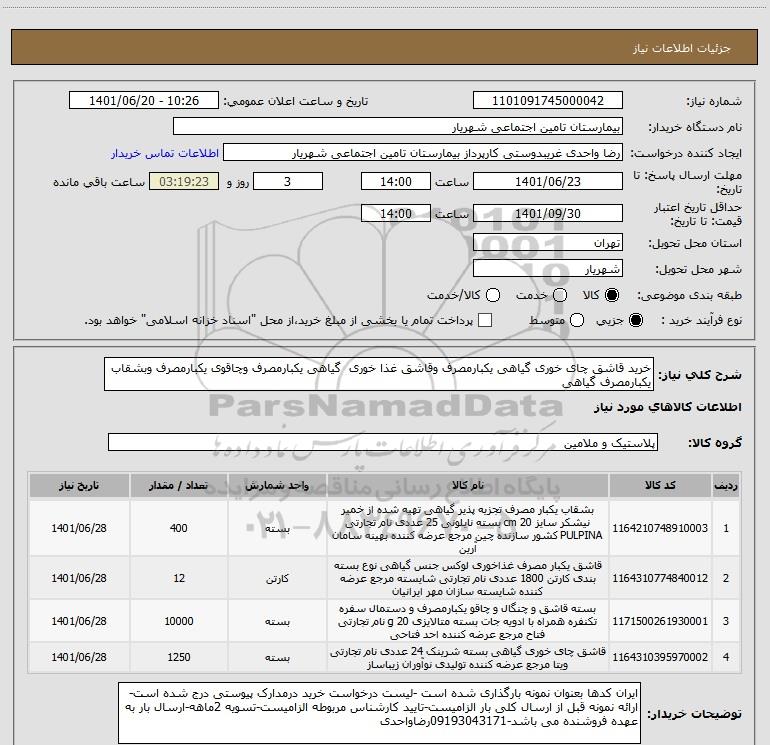The width and height of the screenshot is (770, 745).
Task: Open the اطلاعات تماس خریدار link
Action: (165, 153)
